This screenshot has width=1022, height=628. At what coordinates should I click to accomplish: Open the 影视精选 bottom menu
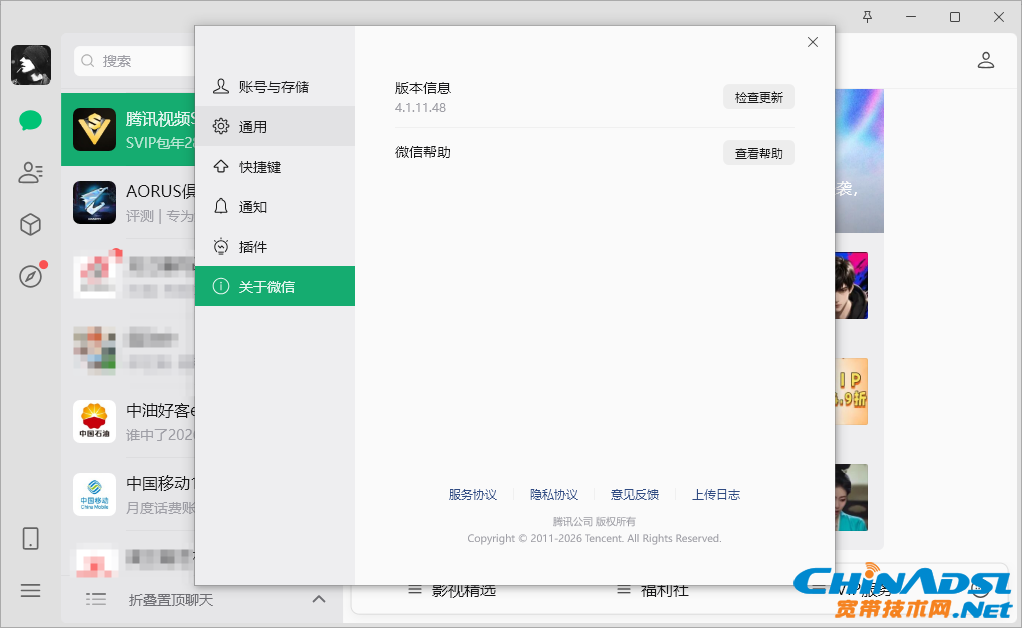(x=452, y=591)
